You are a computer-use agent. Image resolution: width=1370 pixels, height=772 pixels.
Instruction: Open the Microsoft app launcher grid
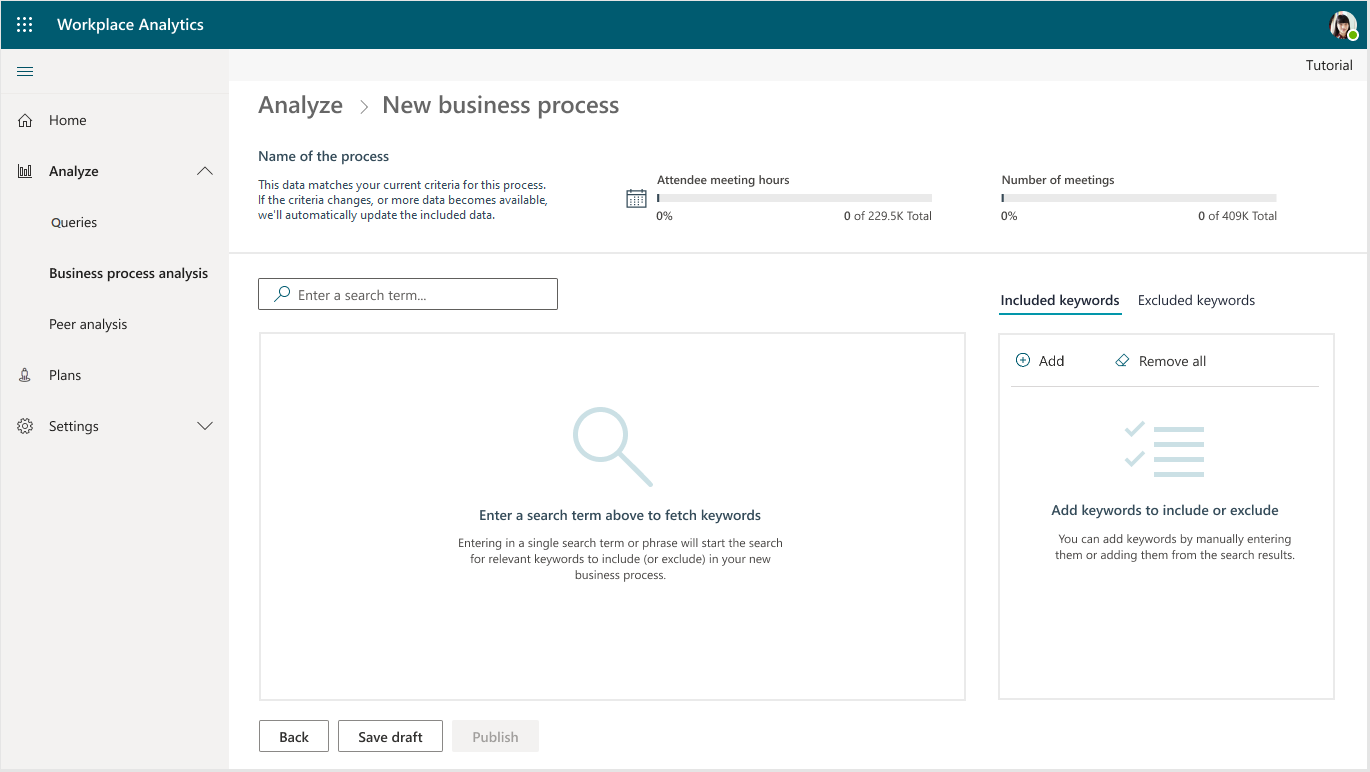(x=24, y=24)
